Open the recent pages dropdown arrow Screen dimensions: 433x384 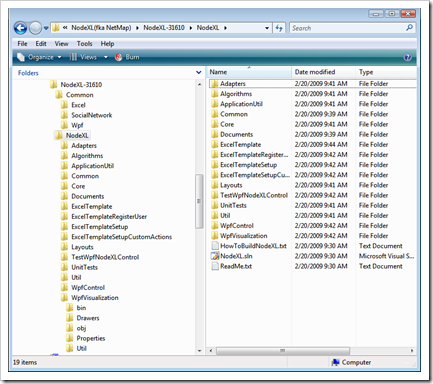46,28
